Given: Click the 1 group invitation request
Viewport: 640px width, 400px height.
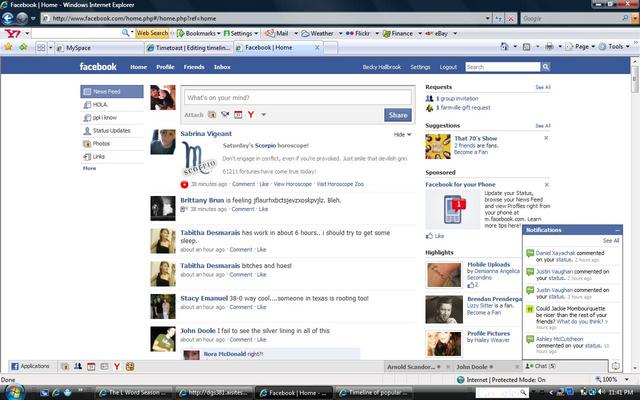Looking at the screenshot, I should (457, 98).
